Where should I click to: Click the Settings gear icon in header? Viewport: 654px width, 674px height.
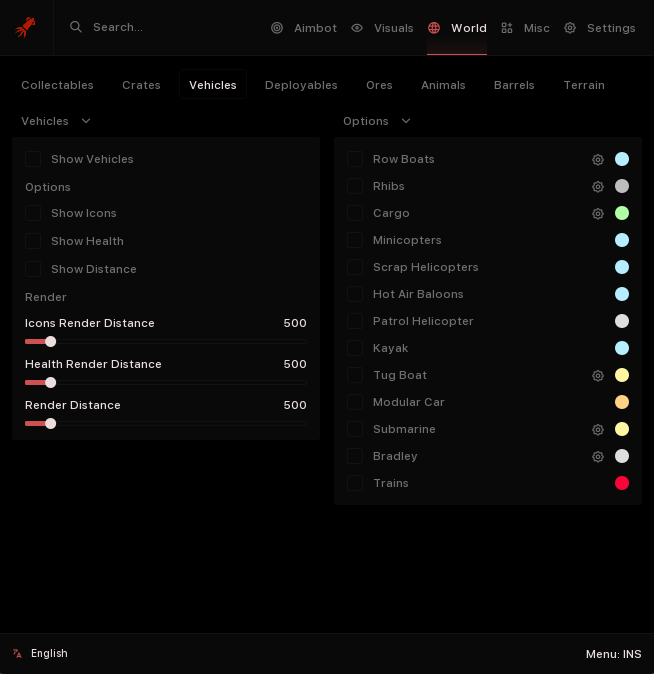tap(570, 28)
